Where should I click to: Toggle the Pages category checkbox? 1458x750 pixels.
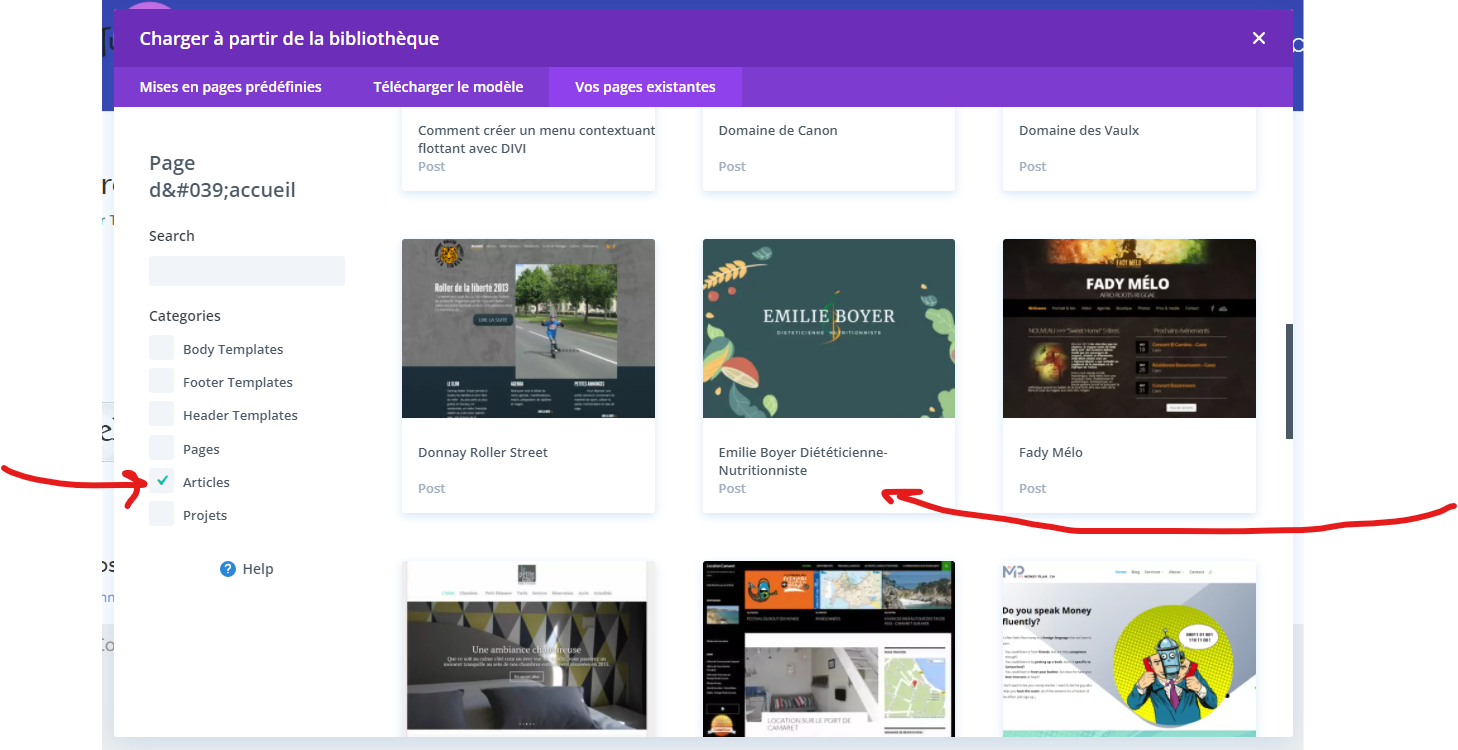(162, 448)
